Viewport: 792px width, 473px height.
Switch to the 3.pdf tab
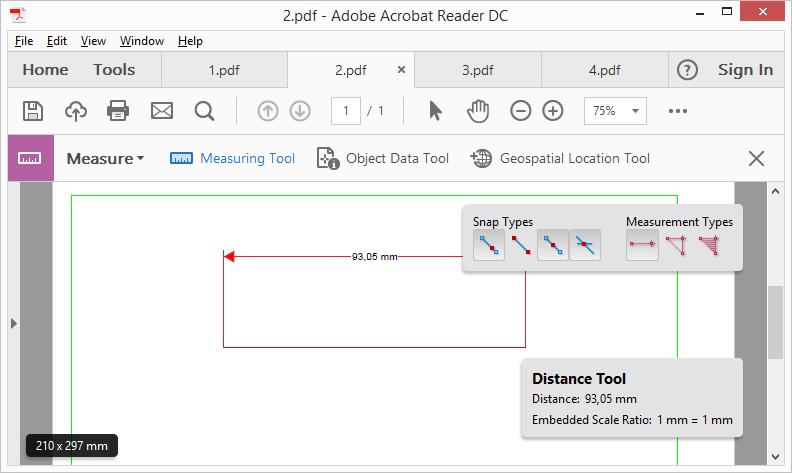[x=478, y=70]
